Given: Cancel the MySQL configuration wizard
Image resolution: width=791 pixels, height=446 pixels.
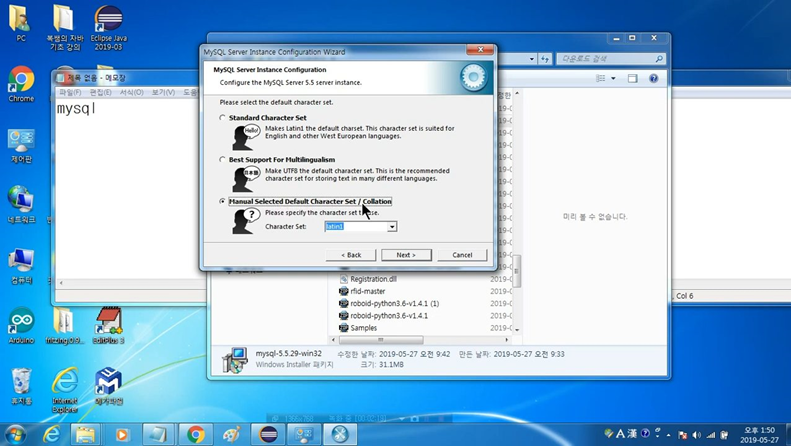Looking at the screenshot, I should pos(462,255).
